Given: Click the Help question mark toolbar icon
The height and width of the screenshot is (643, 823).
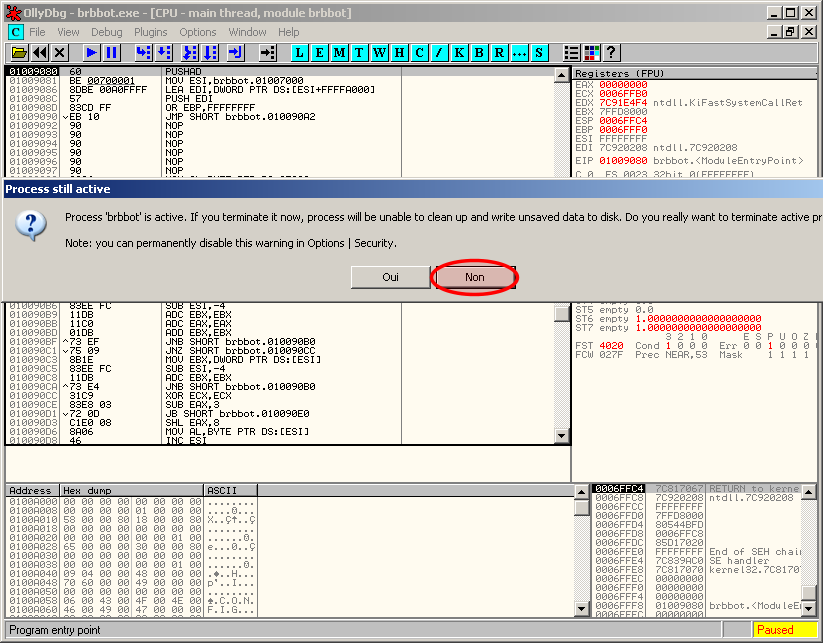Looking at the screenshot, I should click(611, 52).
